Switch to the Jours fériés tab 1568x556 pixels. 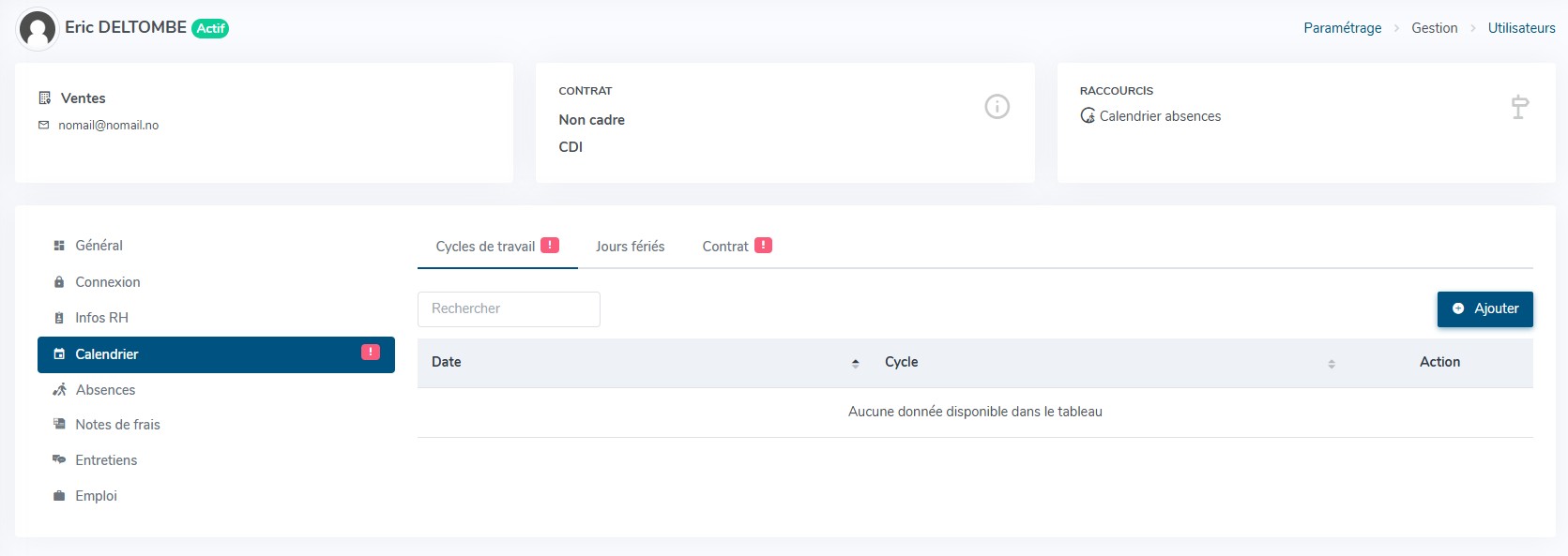tap(630, 247)
